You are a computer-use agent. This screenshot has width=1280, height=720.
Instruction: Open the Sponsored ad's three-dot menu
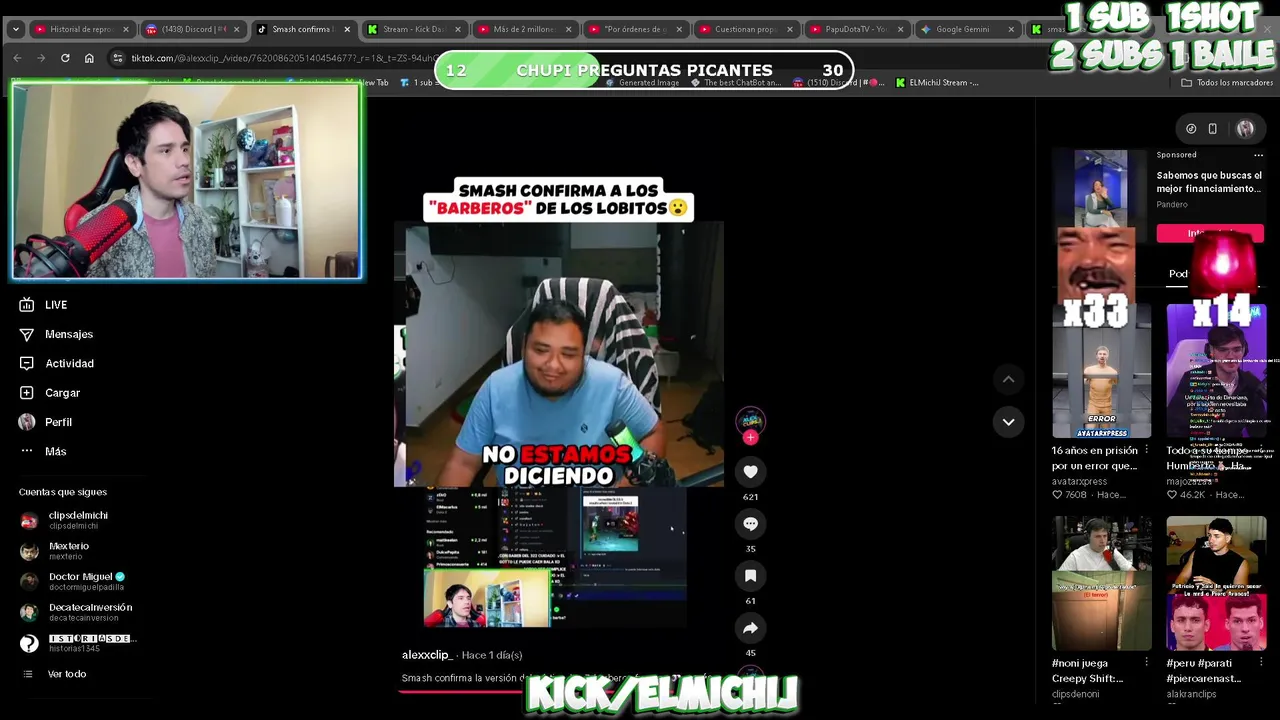tap(1258, 155)
